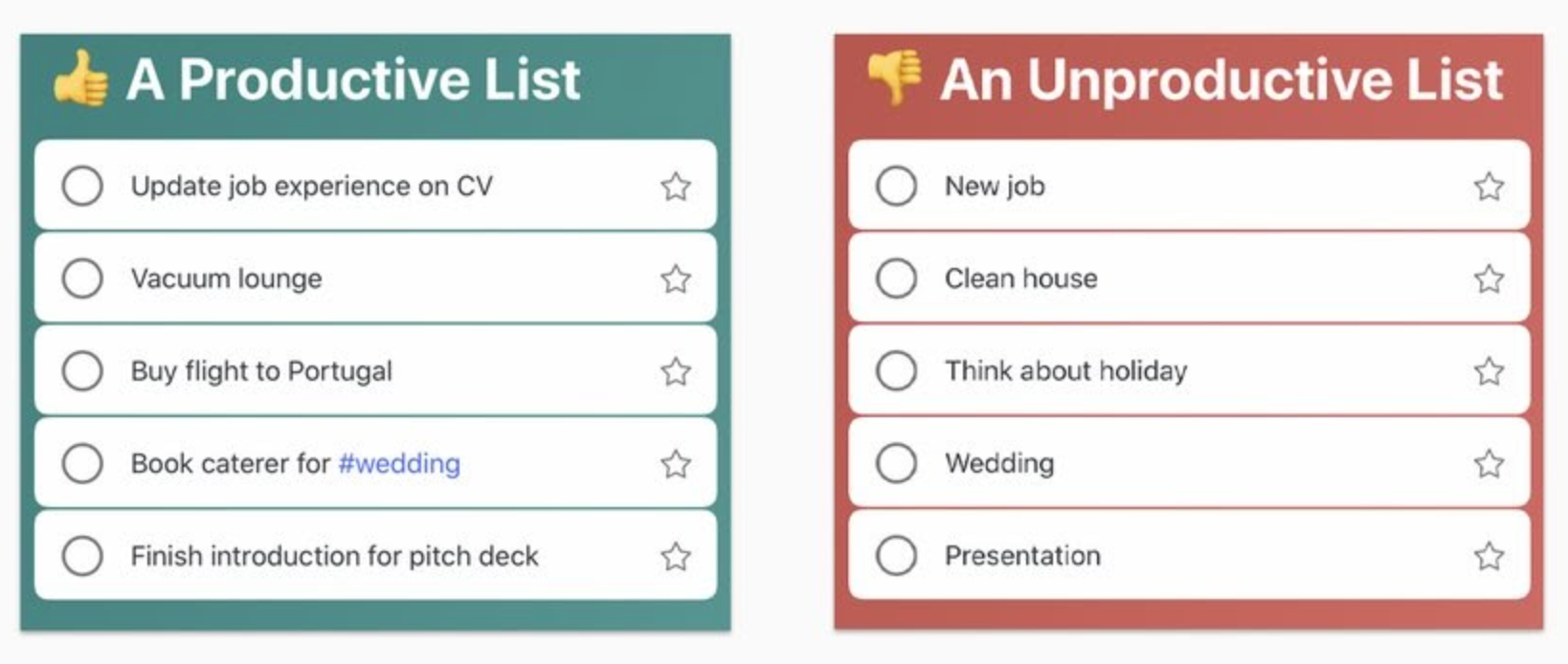Image resolution: width=1568 pixels, height=664 pixels.
Task: Star the 'Update job experience on CV' task
Action: pos(676,186)
